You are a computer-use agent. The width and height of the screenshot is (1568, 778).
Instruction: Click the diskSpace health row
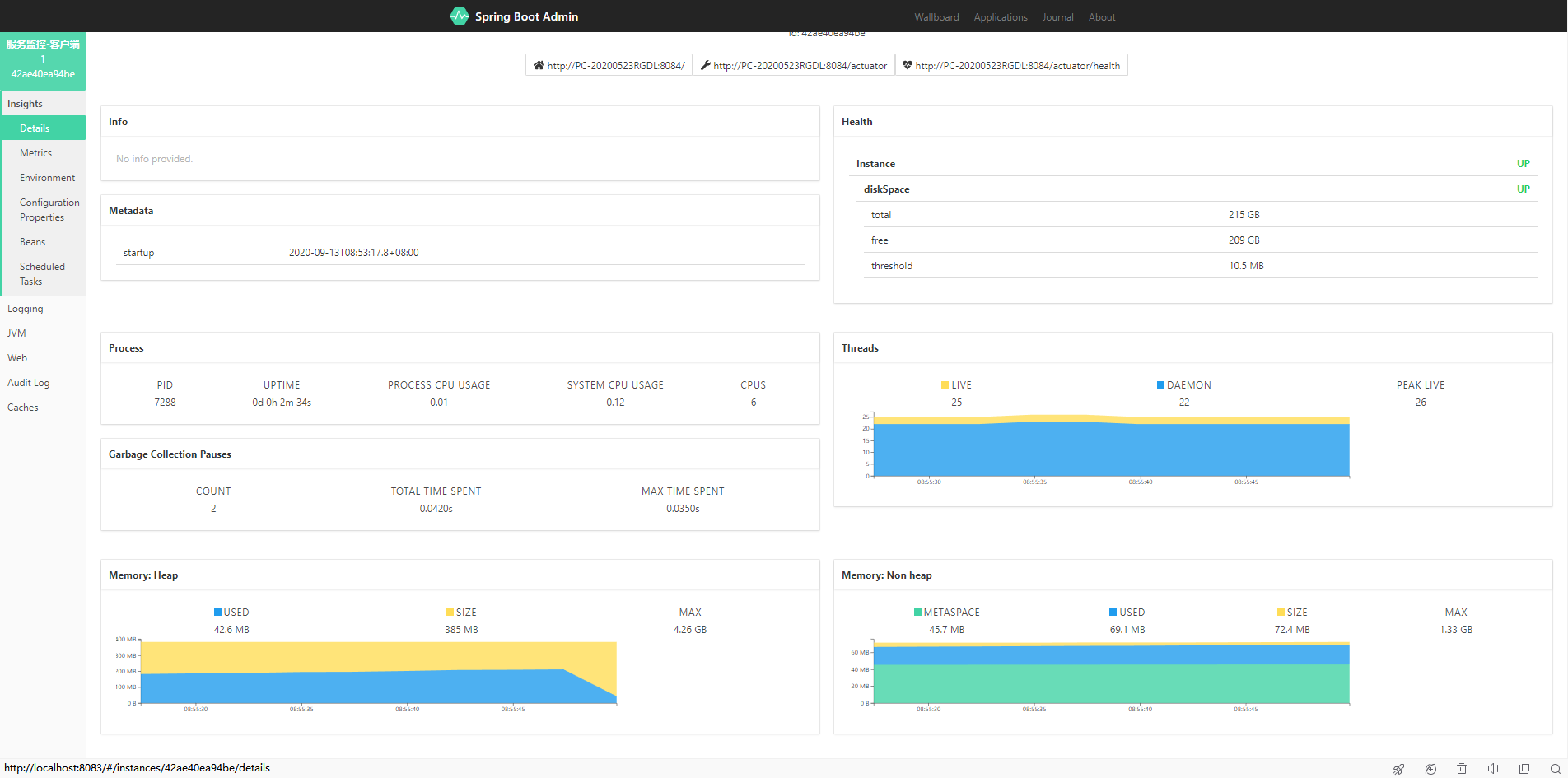pos(1197,189)
